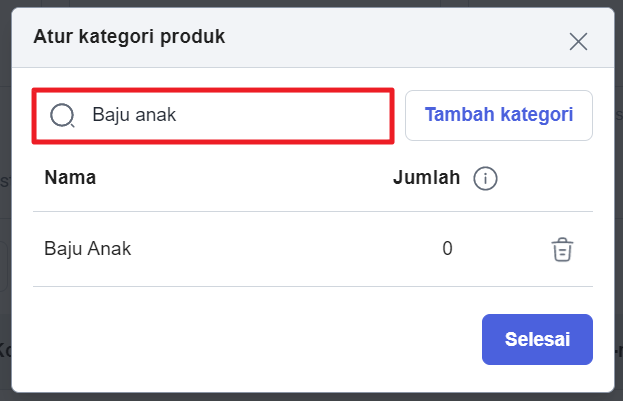623x401 pixels.
Task: Click empty header bar beside the dialog title
Action: click(x=393, y=38)
